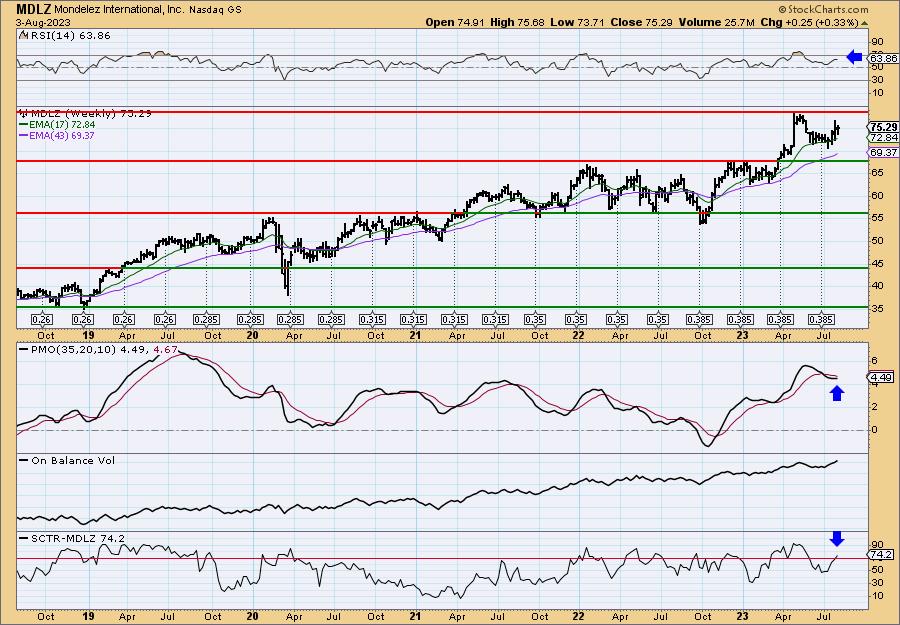Click the year 21 label on the bottom SCTR axis
This screenshot has height=625, width=900.
click(415, 616)
